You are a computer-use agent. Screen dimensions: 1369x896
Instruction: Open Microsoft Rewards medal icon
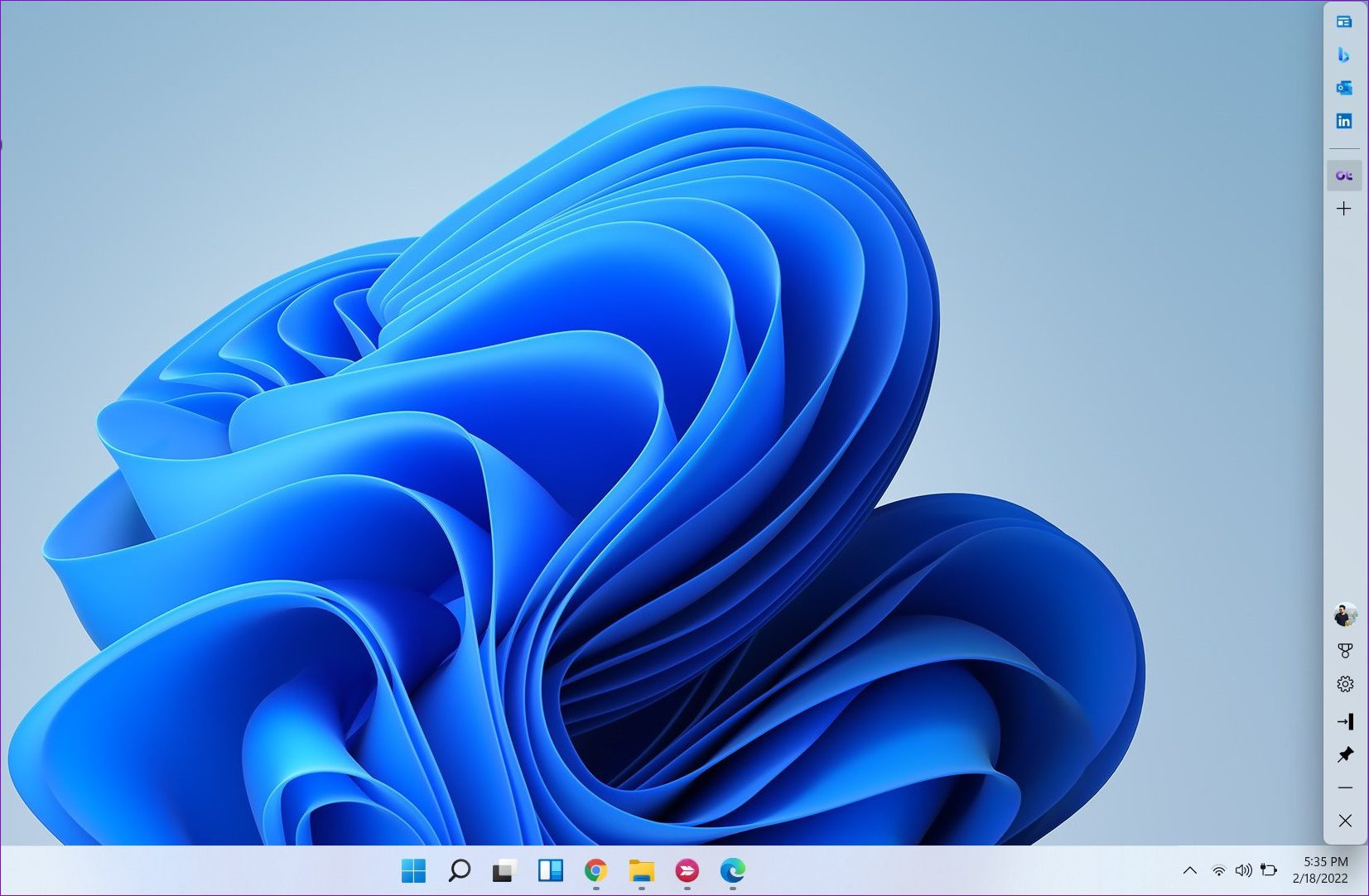1345,651
